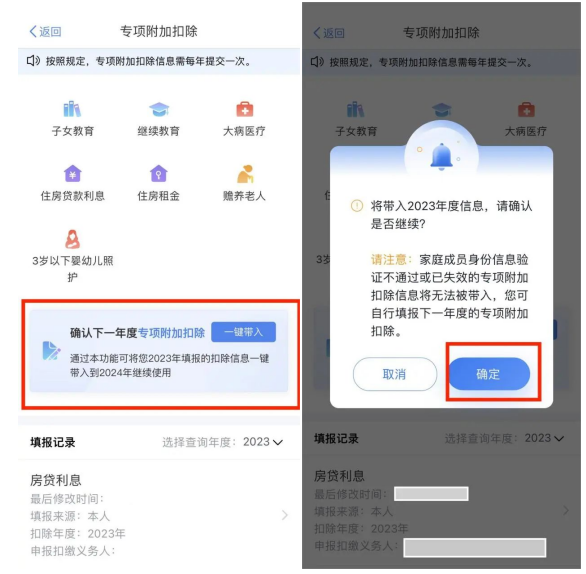Viewport: 586px width, 574px height.
Task: Open 住房贷款利息 house icon
Action: pos(73,173)
